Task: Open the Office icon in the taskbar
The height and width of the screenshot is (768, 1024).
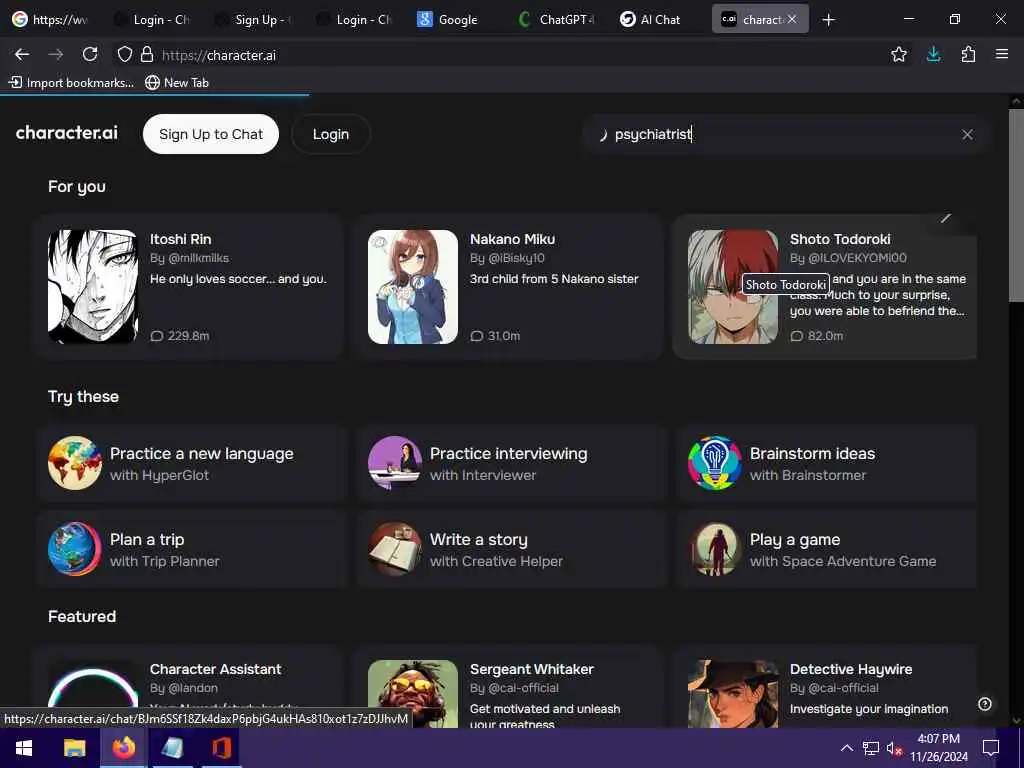Action: pyautogui.click(x=221, y=748)
